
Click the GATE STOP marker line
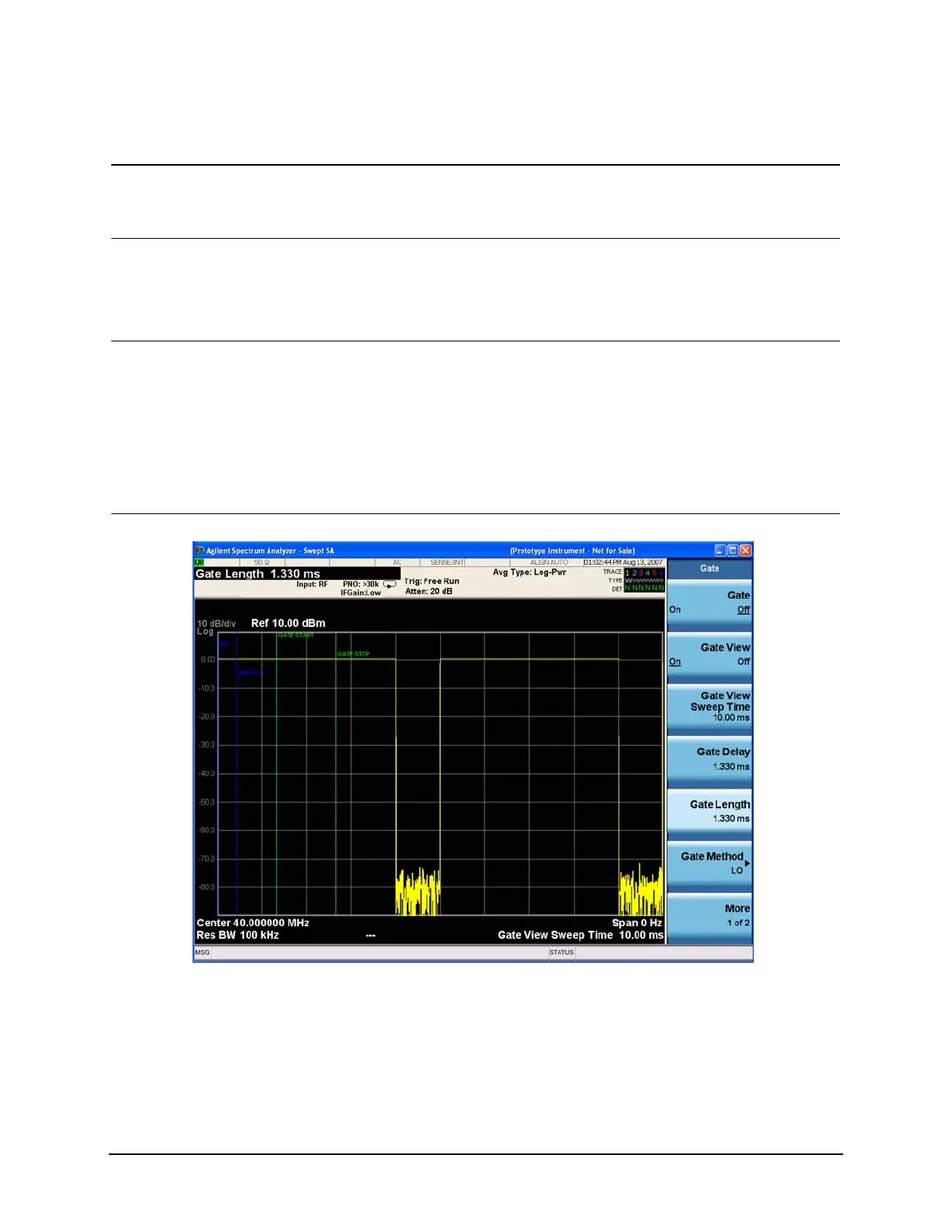[336, 774]
